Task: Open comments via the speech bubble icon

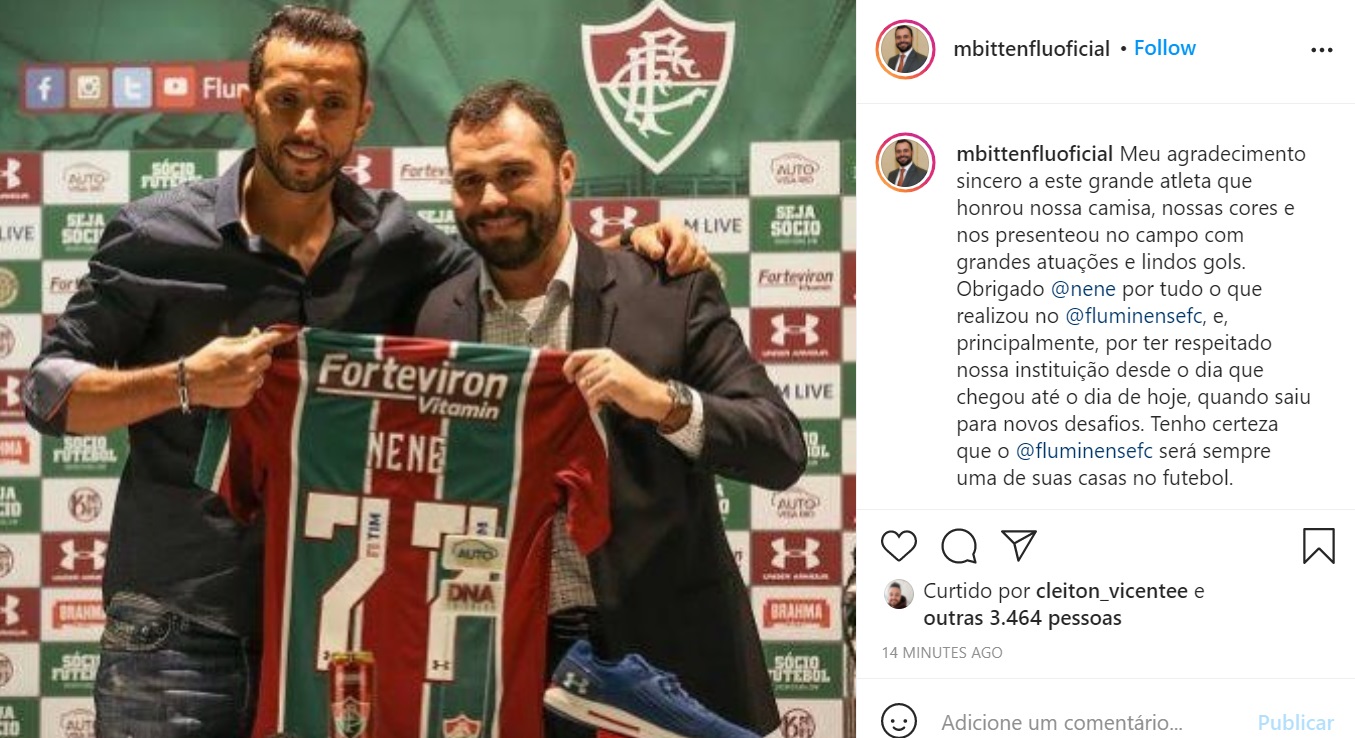Action: tap(959, 546)
